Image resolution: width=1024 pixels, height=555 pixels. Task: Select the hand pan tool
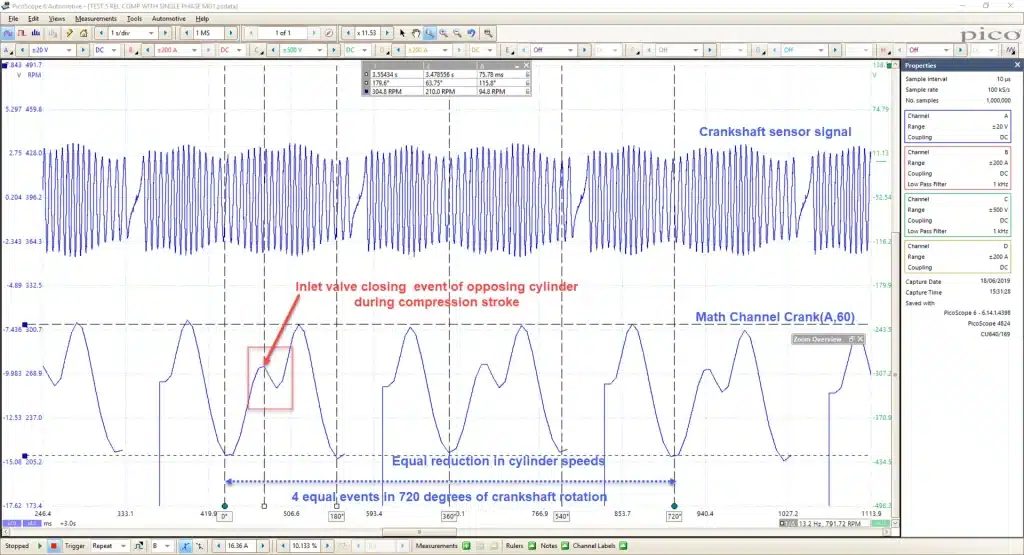pos(416,33)
